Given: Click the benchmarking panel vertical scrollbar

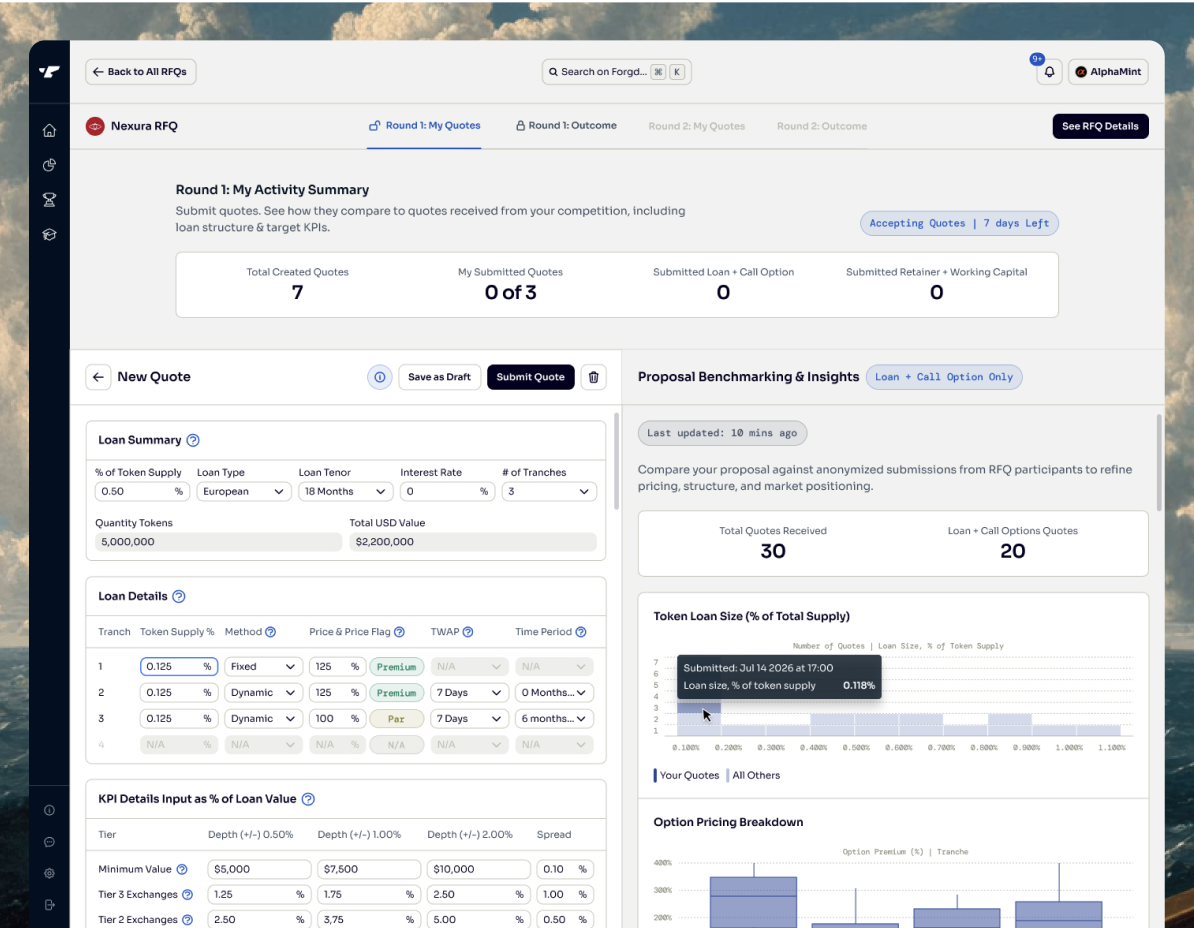Looking at the screenshot, I should pyautogui.click(x=1158, y=463).
